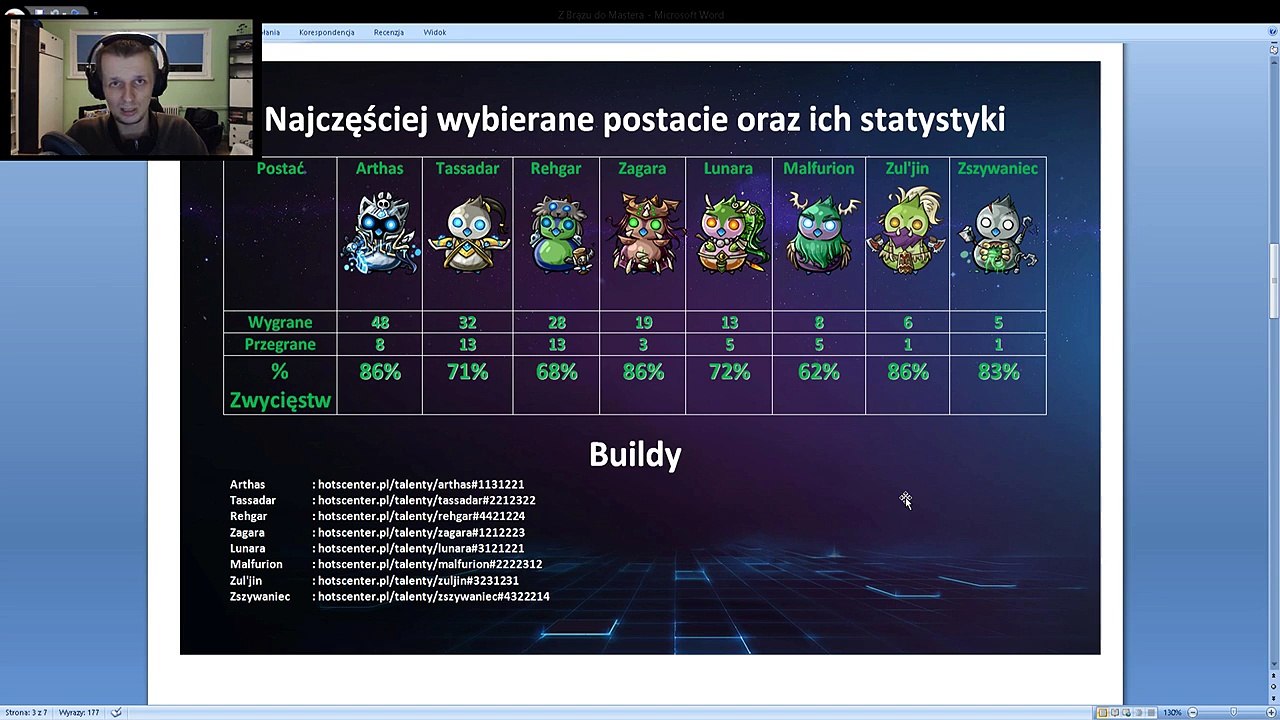Click the Arthas column header
Image resolution: width=1280 pixels, height=720 pixels.
pos(380,169)
